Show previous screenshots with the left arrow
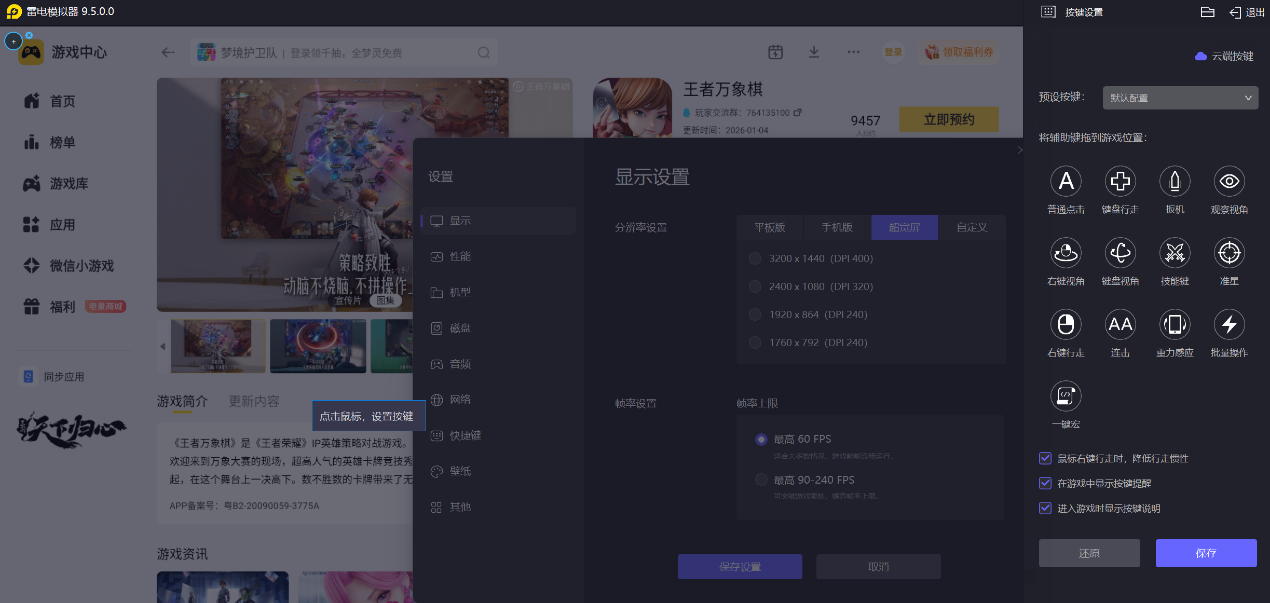This screenshot has height=603, width=1270. [163, 346]
